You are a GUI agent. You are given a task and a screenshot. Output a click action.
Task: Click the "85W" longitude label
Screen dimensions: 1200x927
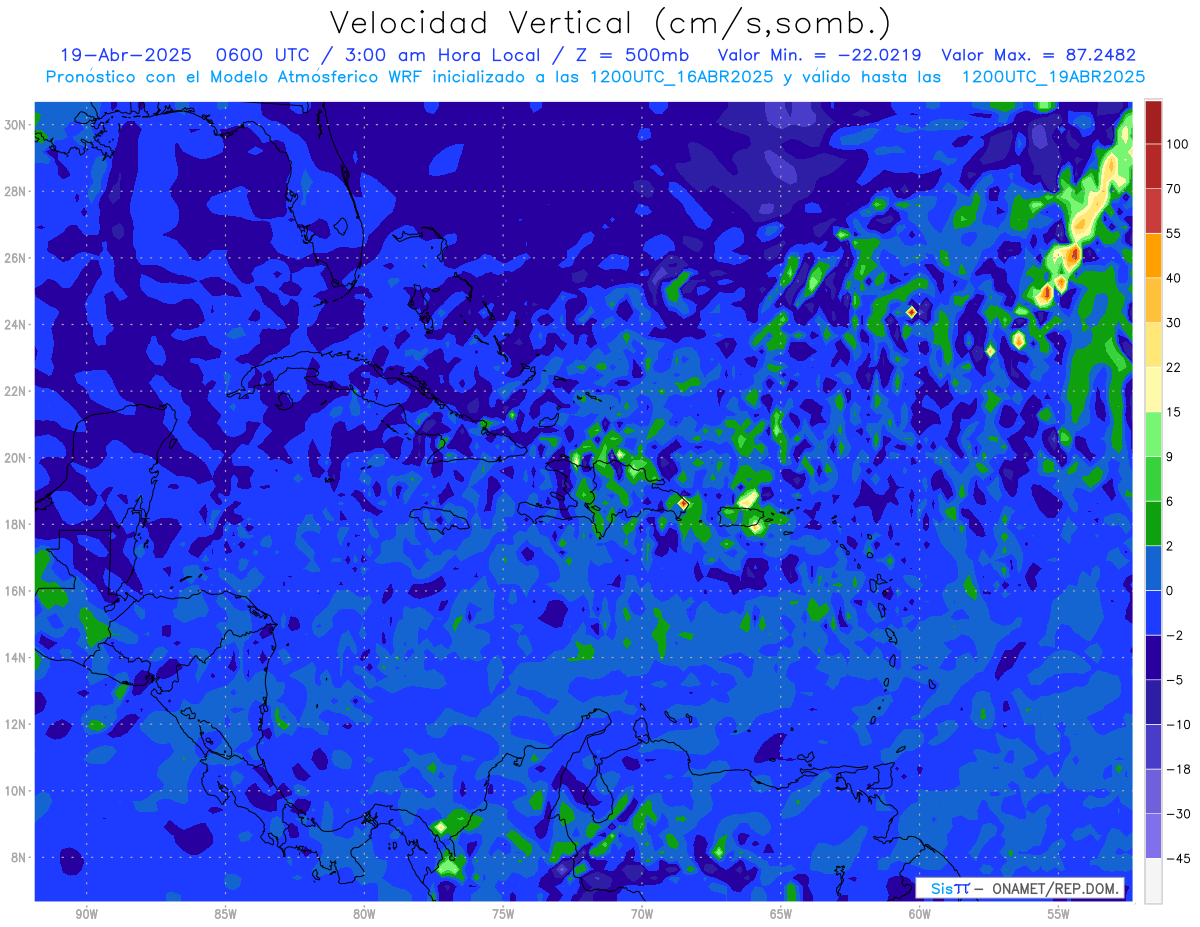coord(225,914)
